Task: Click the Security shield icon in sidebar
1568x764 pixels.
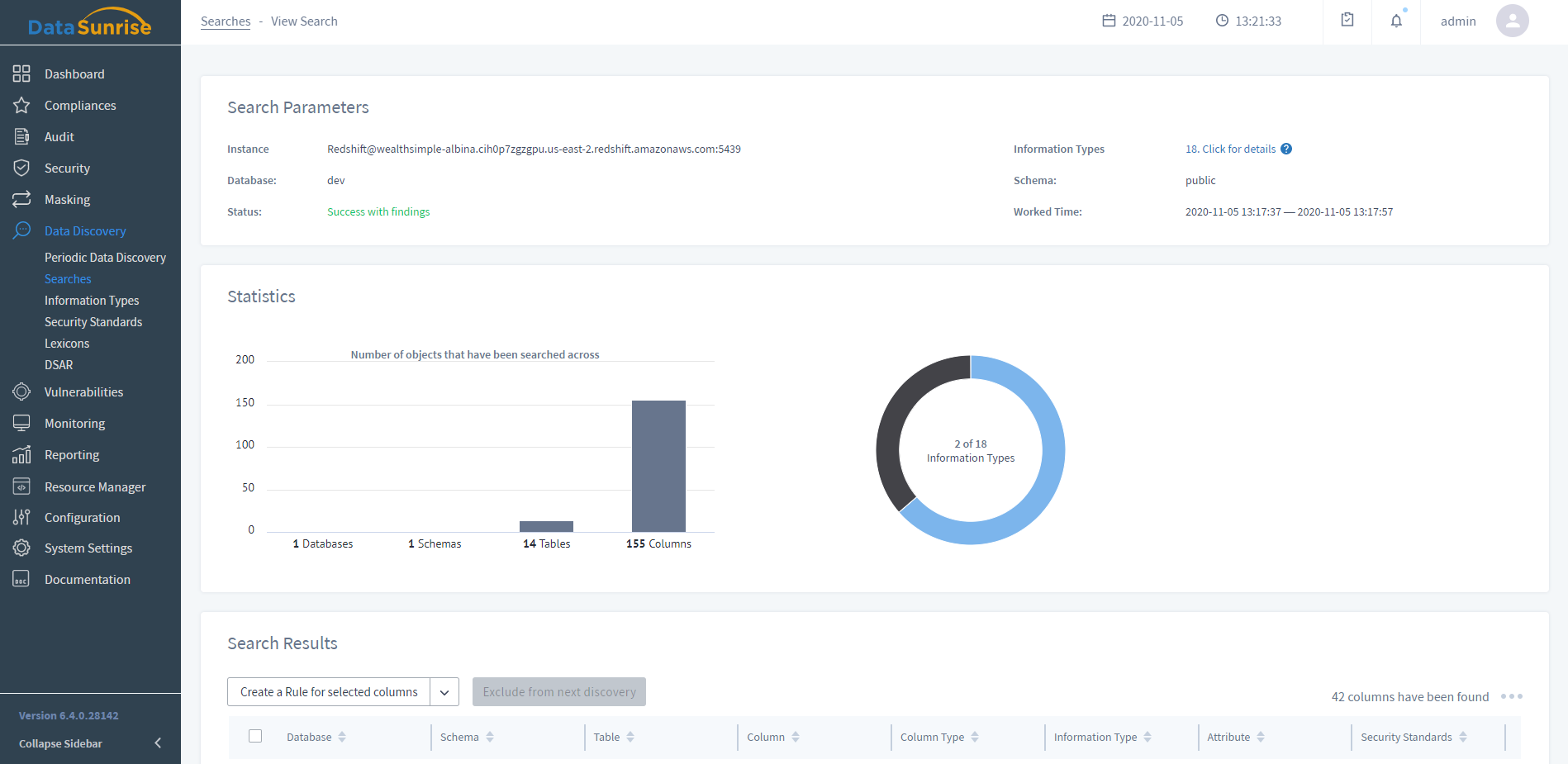Action: [21, 168]
